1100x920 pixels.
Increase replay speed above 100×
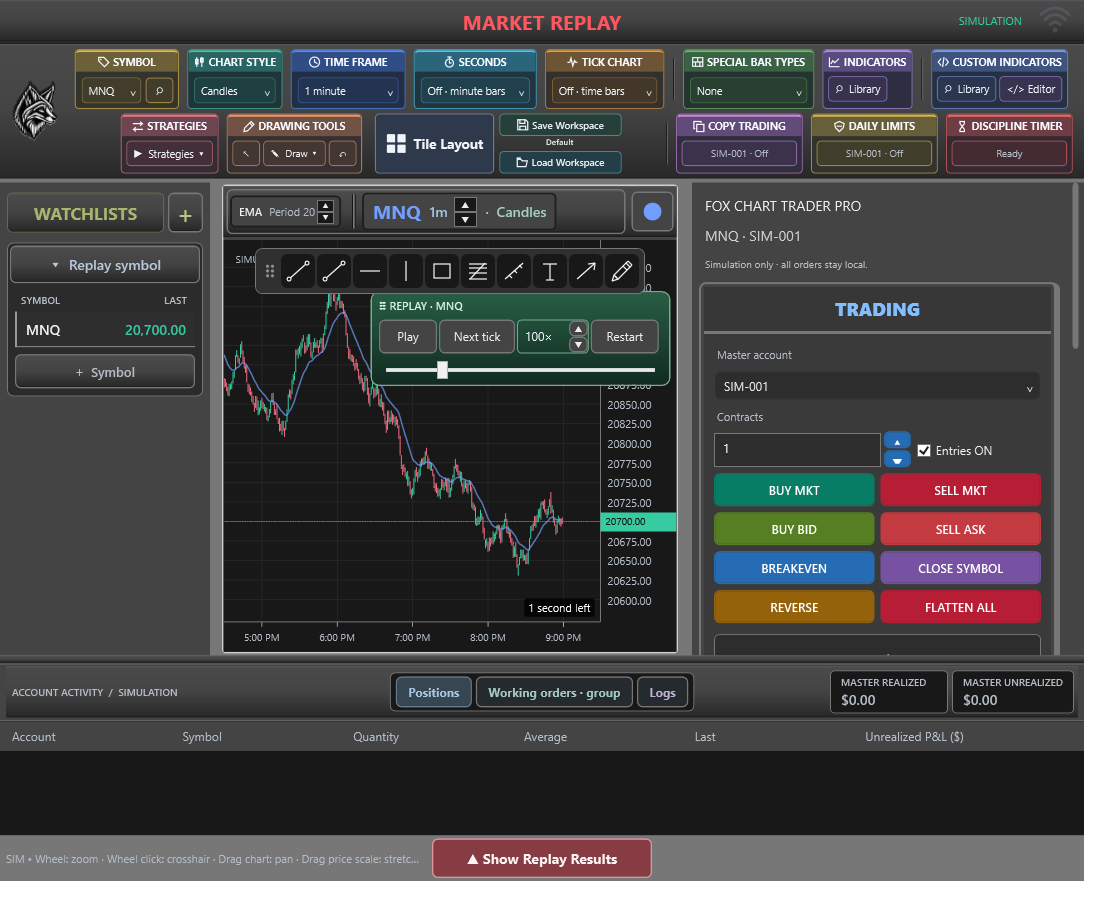click(x=578, y=329)
